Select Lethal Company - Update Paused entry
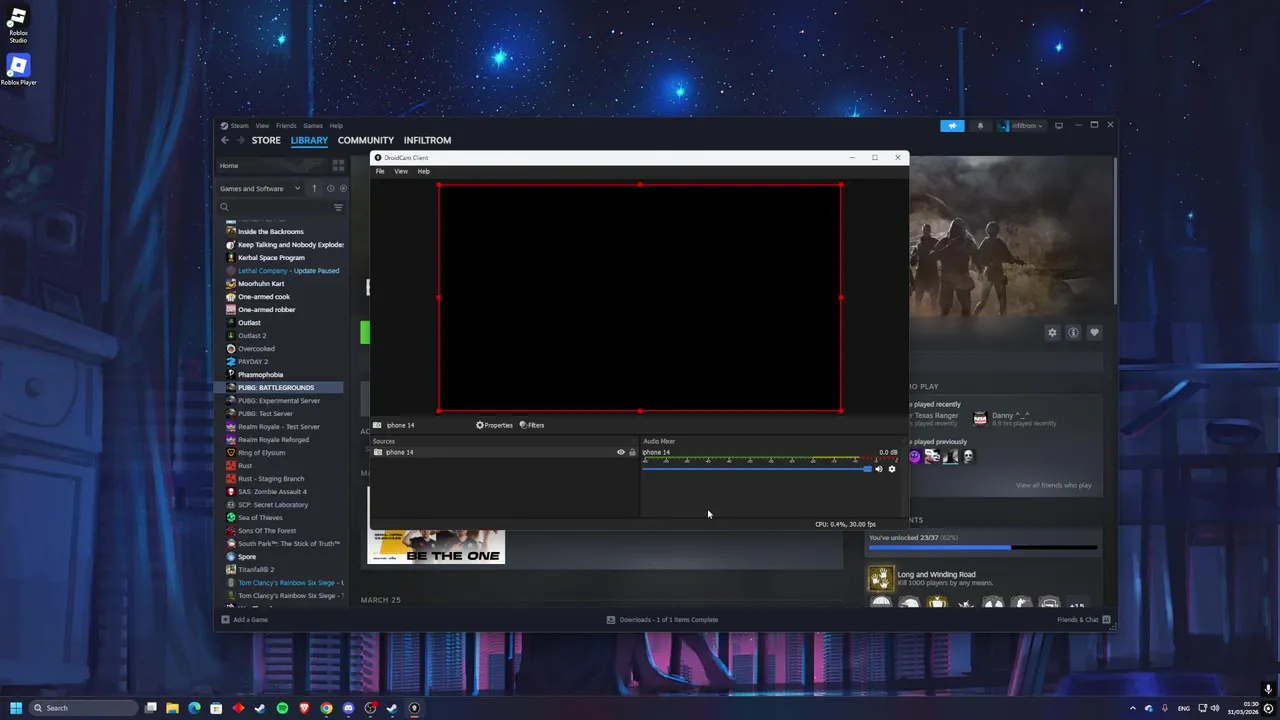Screen dimensions: 1280x720 coord(288,270)
